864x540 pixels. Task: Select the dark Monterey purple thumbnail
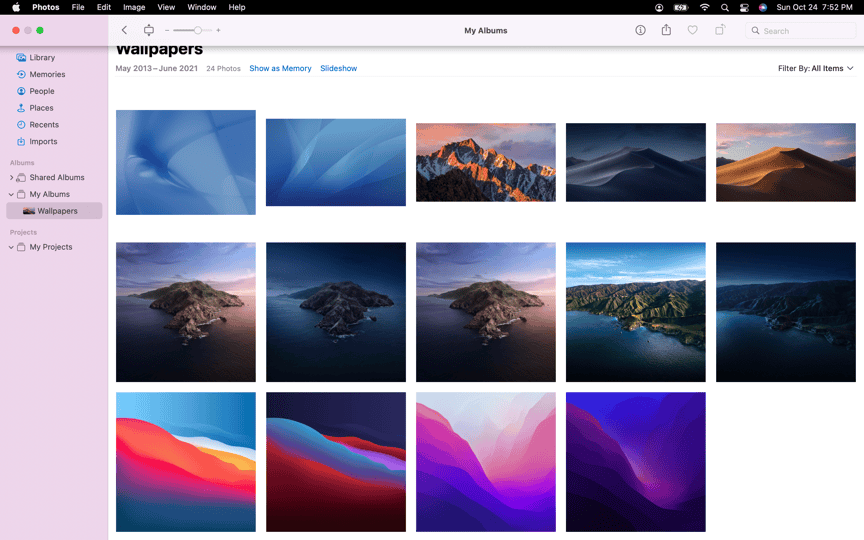(635, 462)
